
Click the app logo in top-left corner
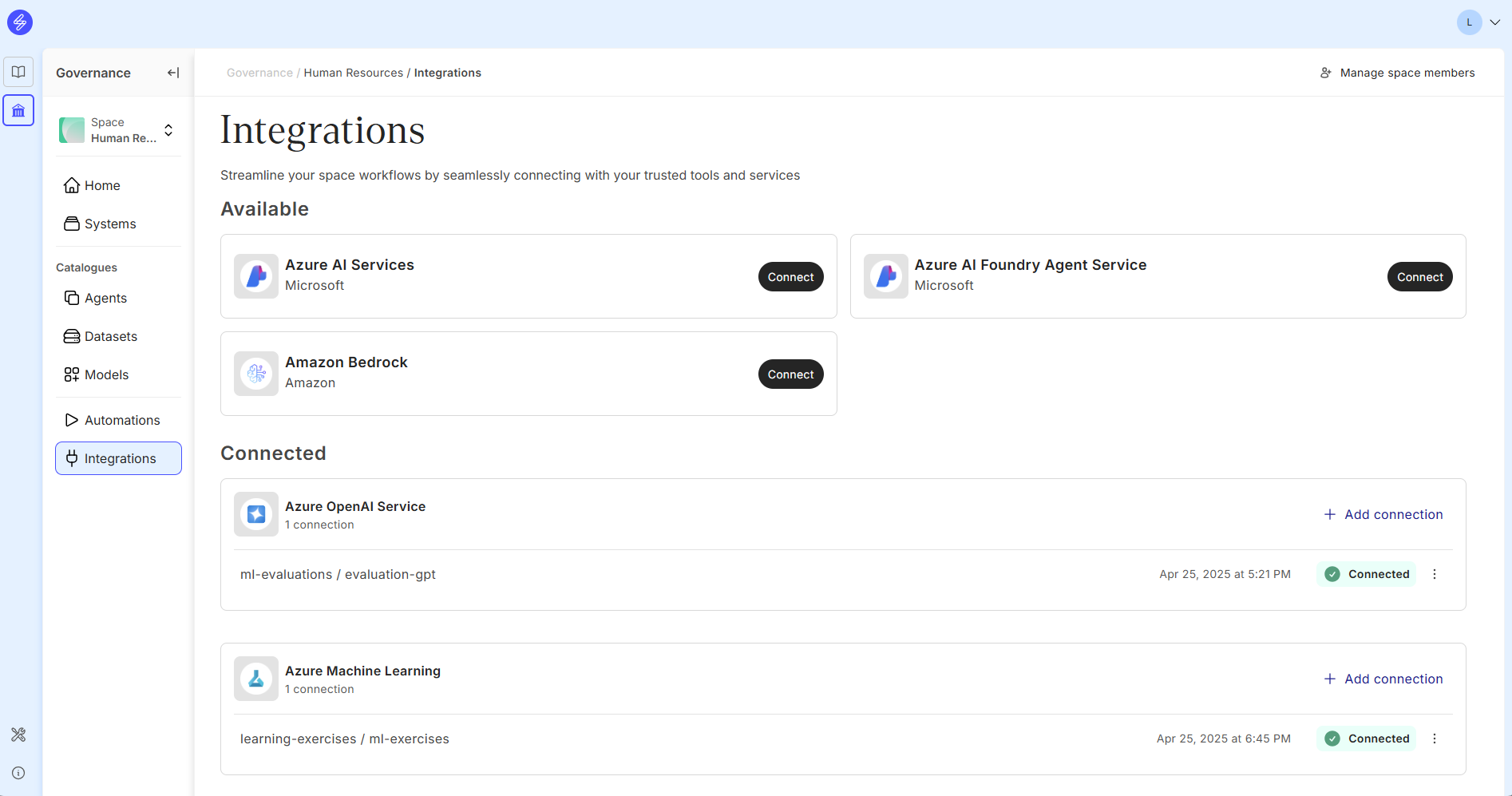coord(20,22)
